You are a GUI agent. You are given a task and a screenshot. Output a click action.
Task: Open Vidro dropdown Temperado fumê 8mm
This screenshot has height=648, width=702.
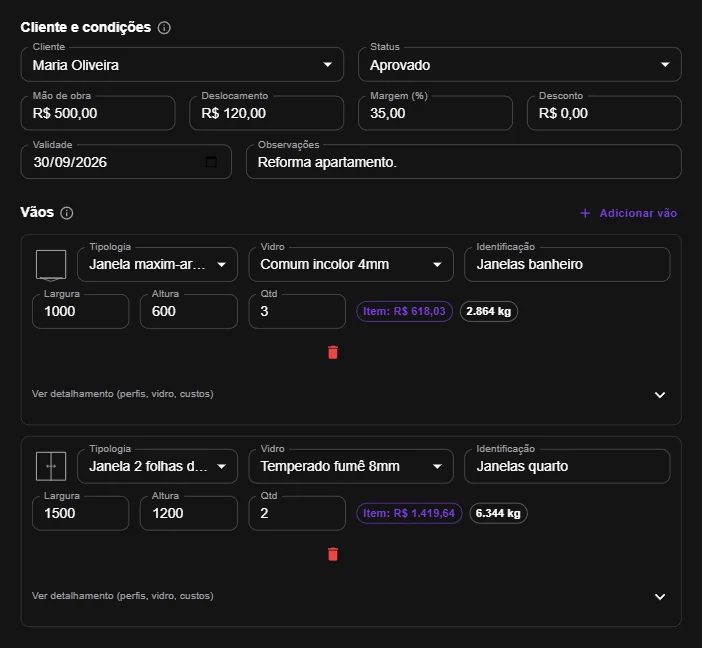click(x=351, y=466)
